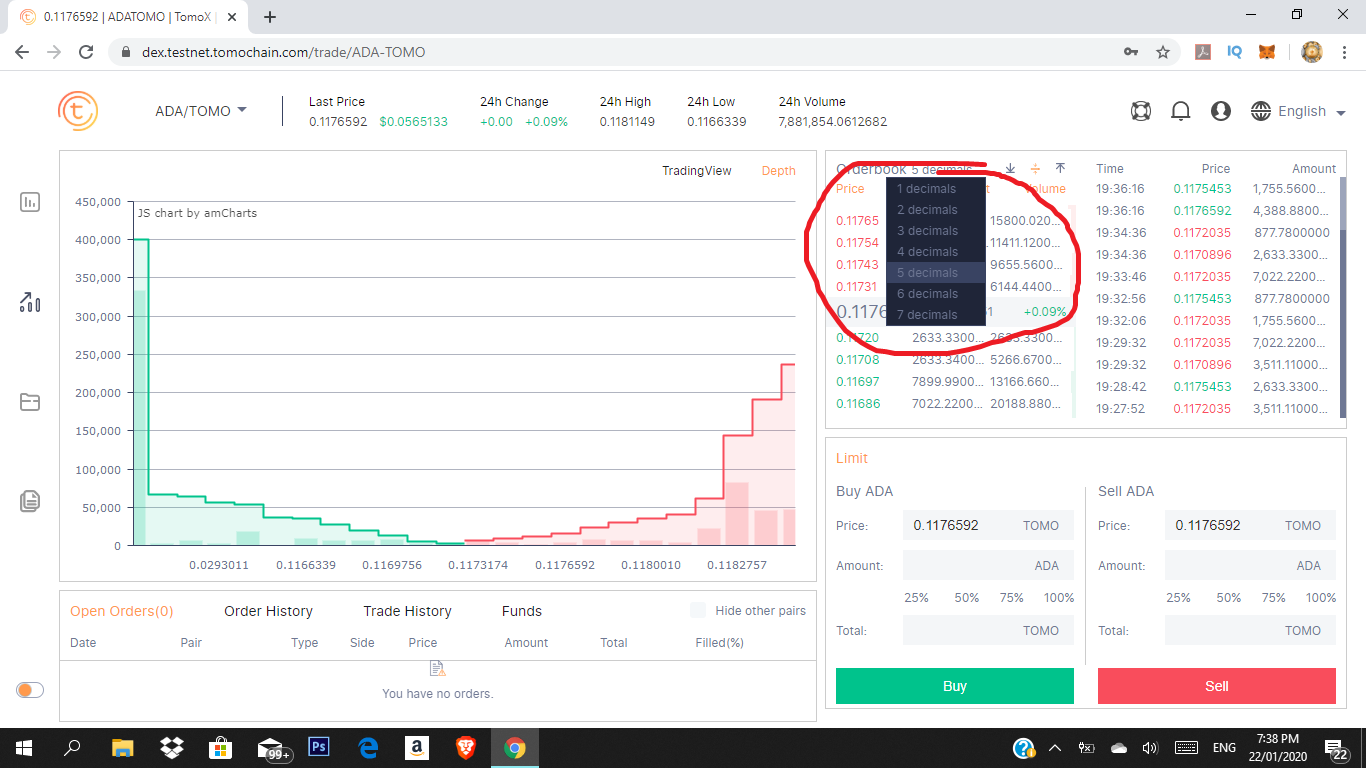Select the Limit order tab
Viewport: 1366px width, 768px height.
(x=852, y=458)
